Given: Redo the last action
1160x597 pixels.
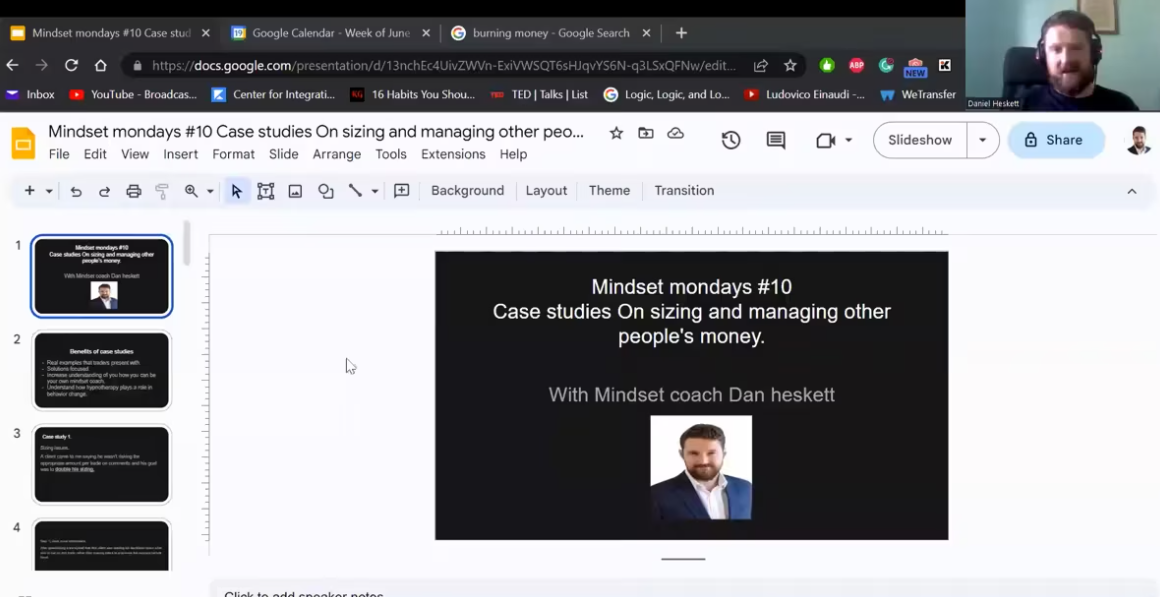Looking at the screenshot, I should tap(104, 191).
